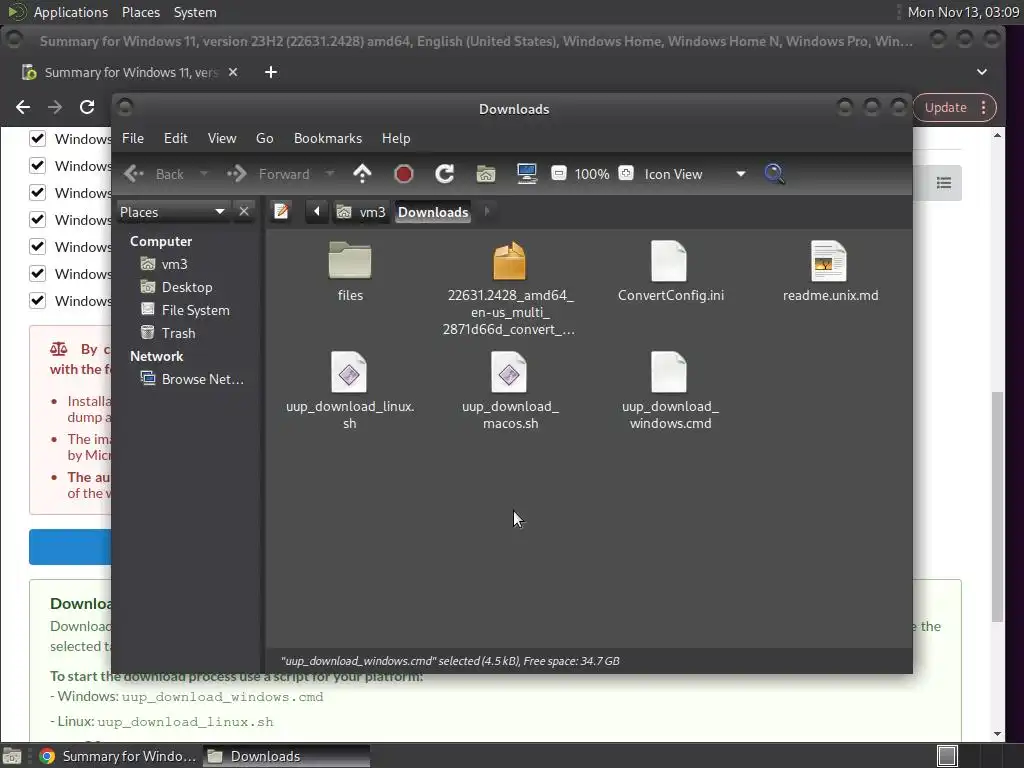The width and height of the screenshot is (1024, 768).
Task: Click the magnifier Search icon
Action: [x=775, y=174]
